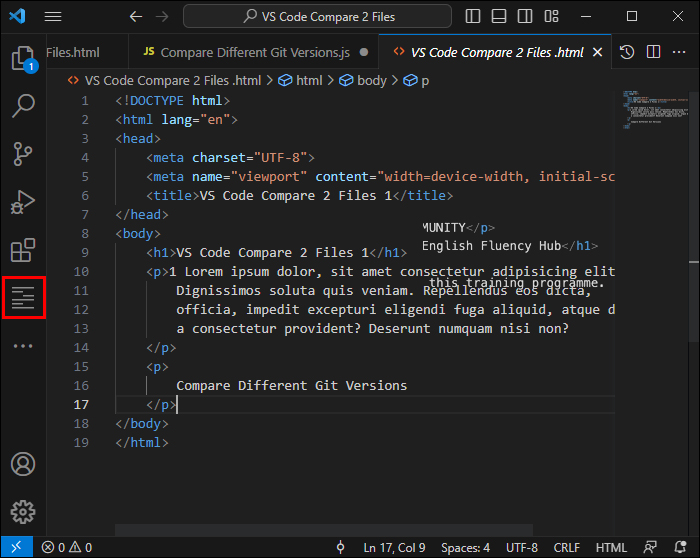Open the Run and Debug view
The width and height of the screenshot is (700, 558).
point(23,203)
